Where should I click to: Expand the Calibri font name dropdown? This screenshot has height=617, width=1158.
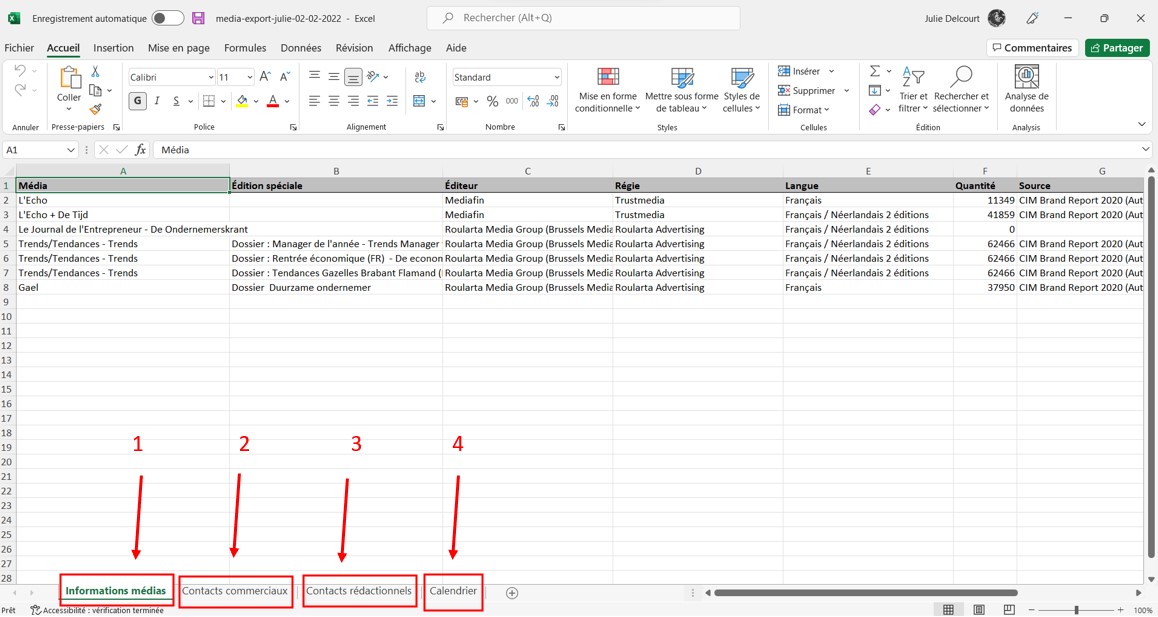pyautogui.click(x=211, y=77)
